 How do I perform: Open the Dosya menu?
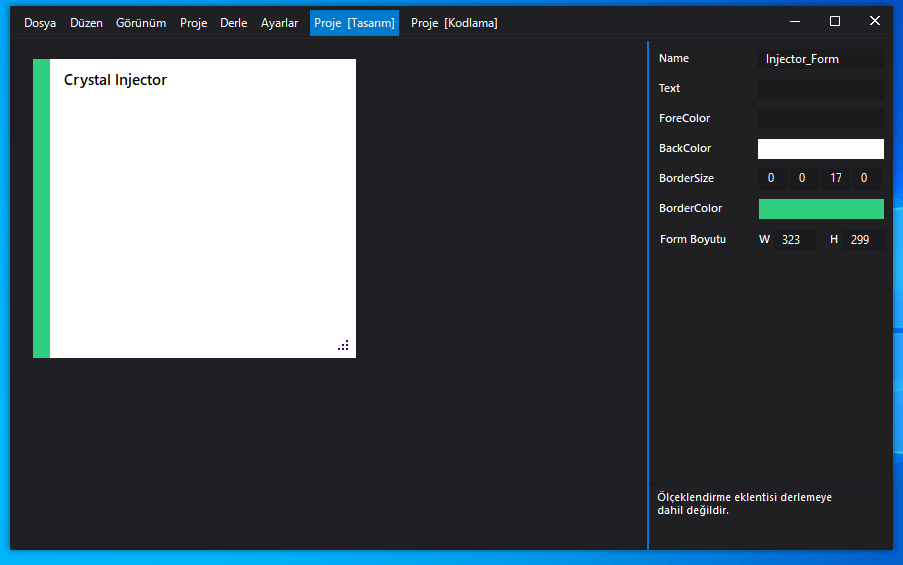[40, 23]
